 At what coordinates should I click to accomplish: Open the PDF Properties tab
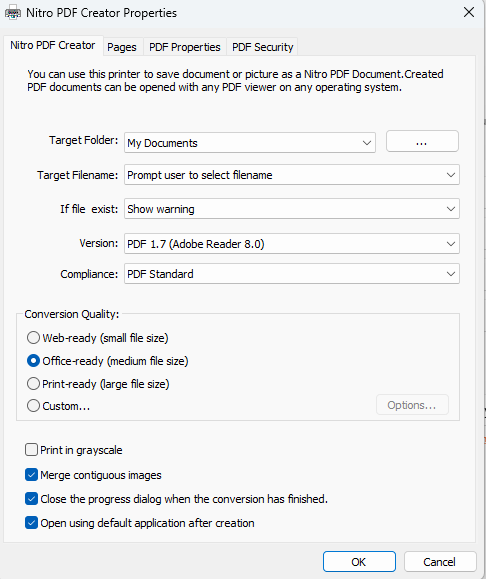point(185,47)
